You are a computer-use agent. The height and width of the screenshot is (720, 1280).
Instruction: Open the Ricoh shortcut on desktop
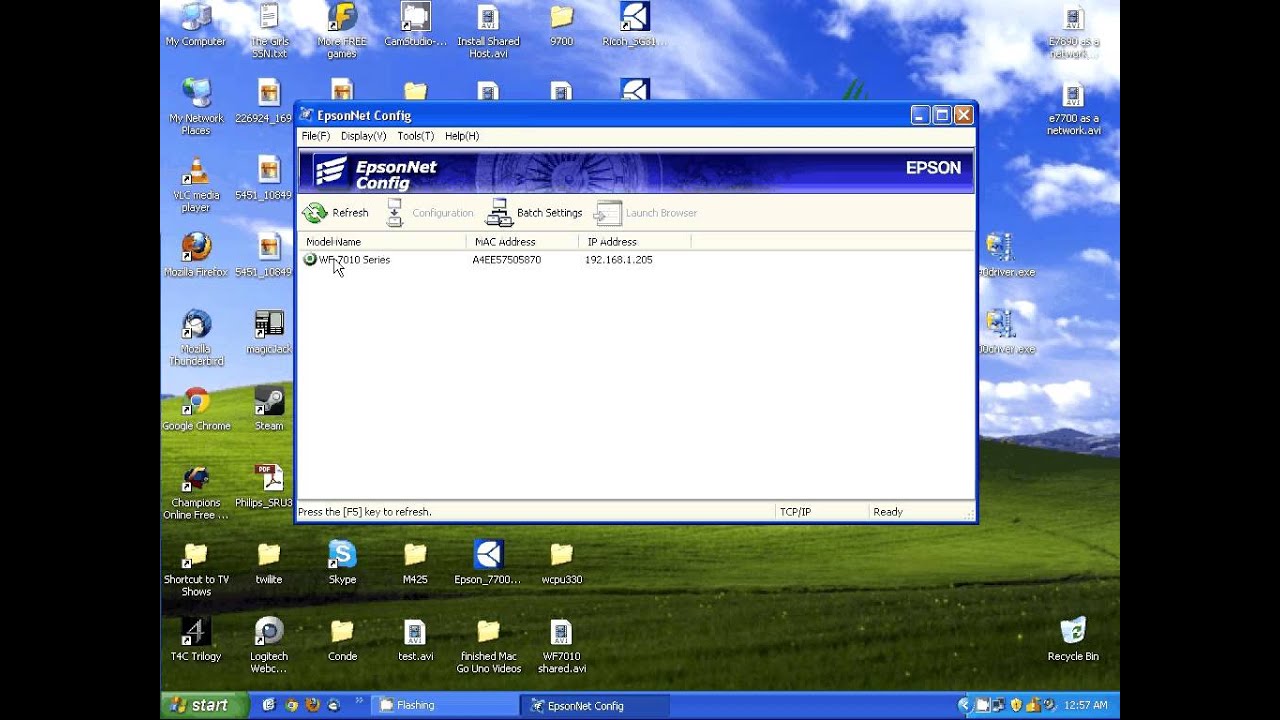[x=634, y=26]
